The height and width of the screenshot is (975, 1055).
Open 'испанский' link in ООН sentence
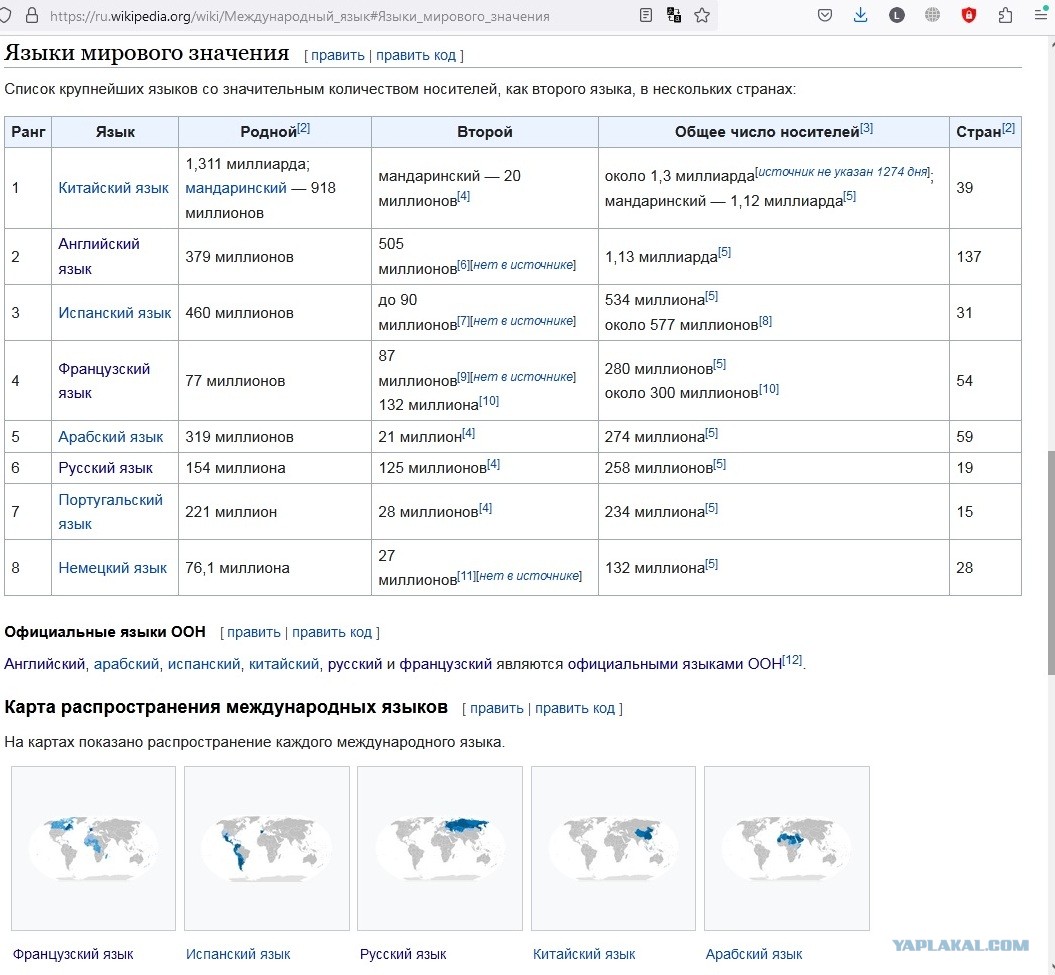[x=204, y=664]
